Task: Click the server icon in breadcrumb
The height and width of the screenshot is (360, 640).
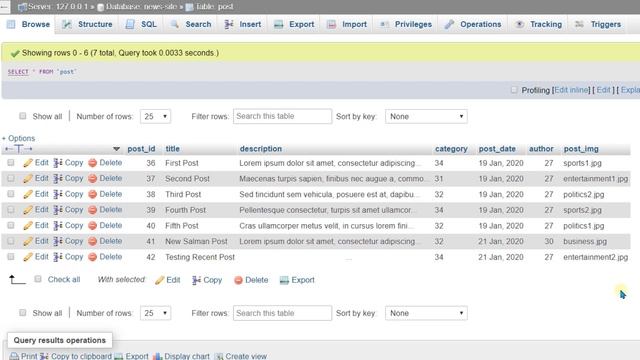Action: (x=22, y=7)
